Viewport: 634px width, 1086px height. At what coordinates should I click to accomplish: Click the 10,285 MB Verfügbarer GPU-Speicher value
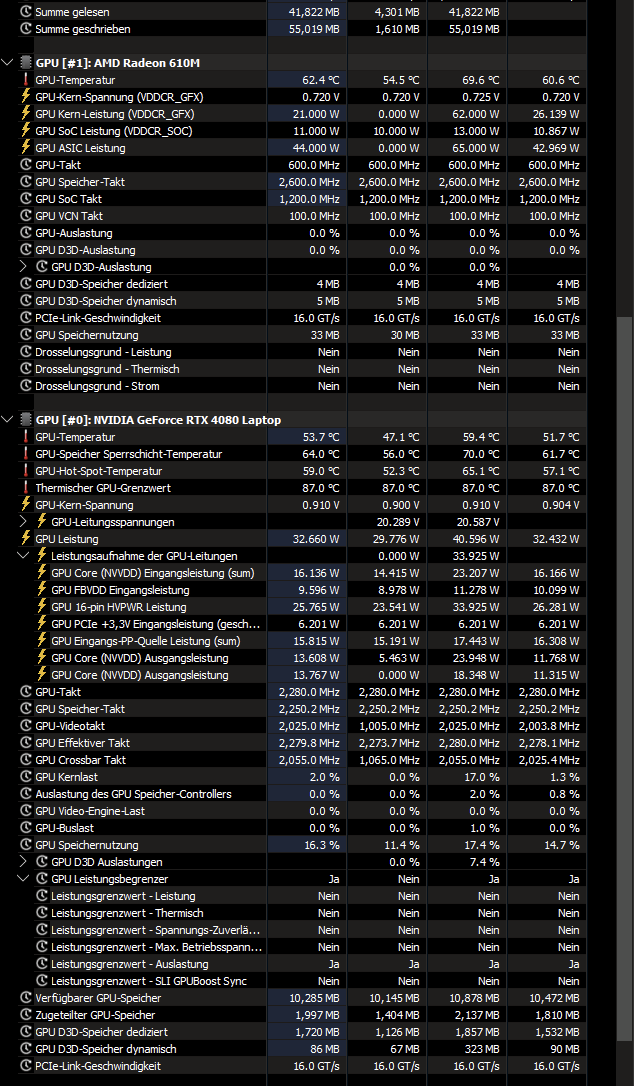pos(315,998)
